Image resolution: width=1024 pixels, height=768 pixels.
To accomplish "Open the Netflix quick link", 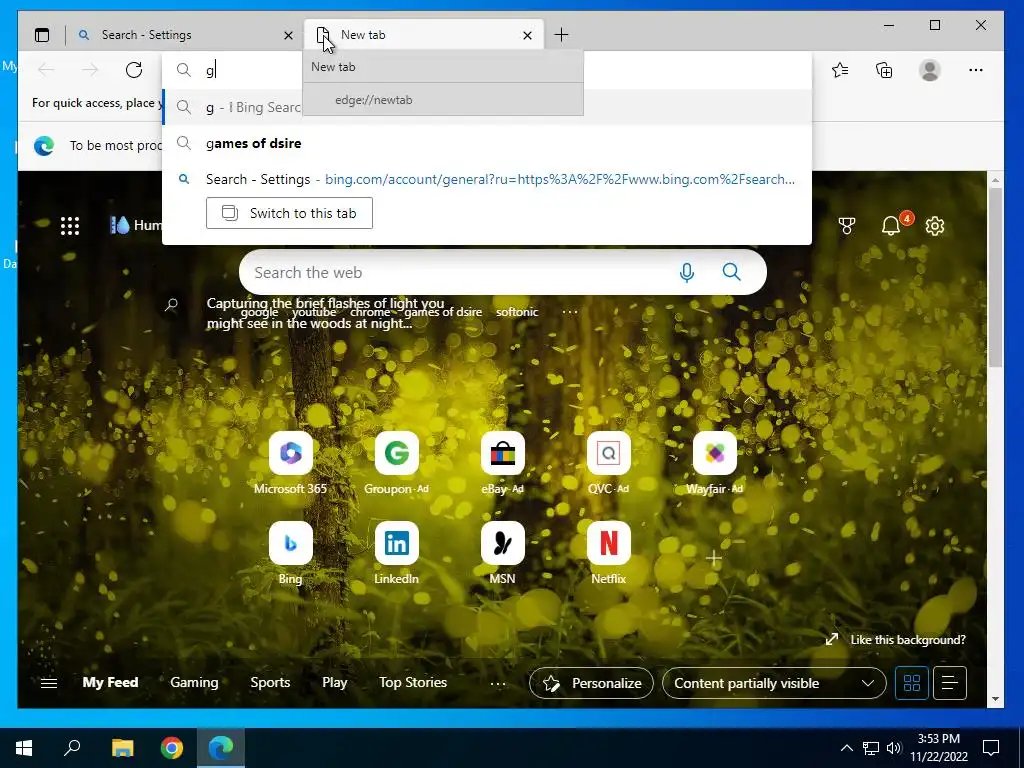I will 609,553.
